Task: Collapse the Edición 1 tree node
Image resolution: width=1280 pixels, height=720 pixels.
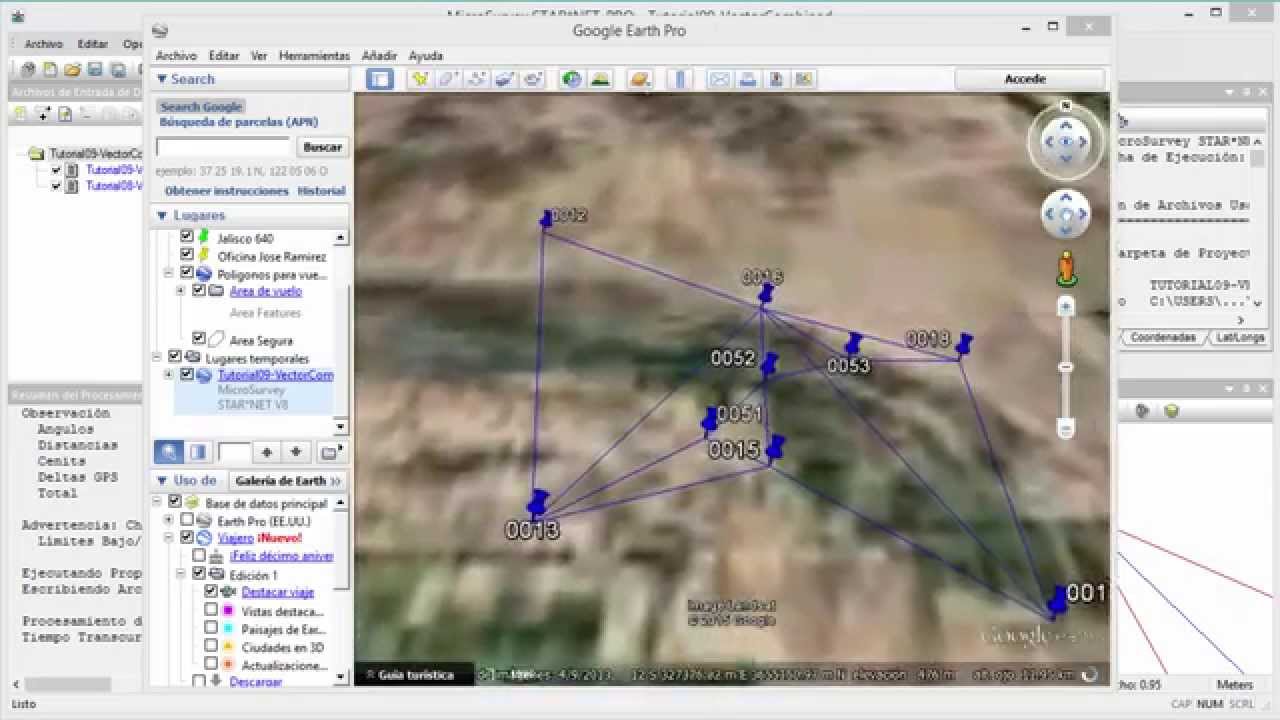Action: [181, 574]
